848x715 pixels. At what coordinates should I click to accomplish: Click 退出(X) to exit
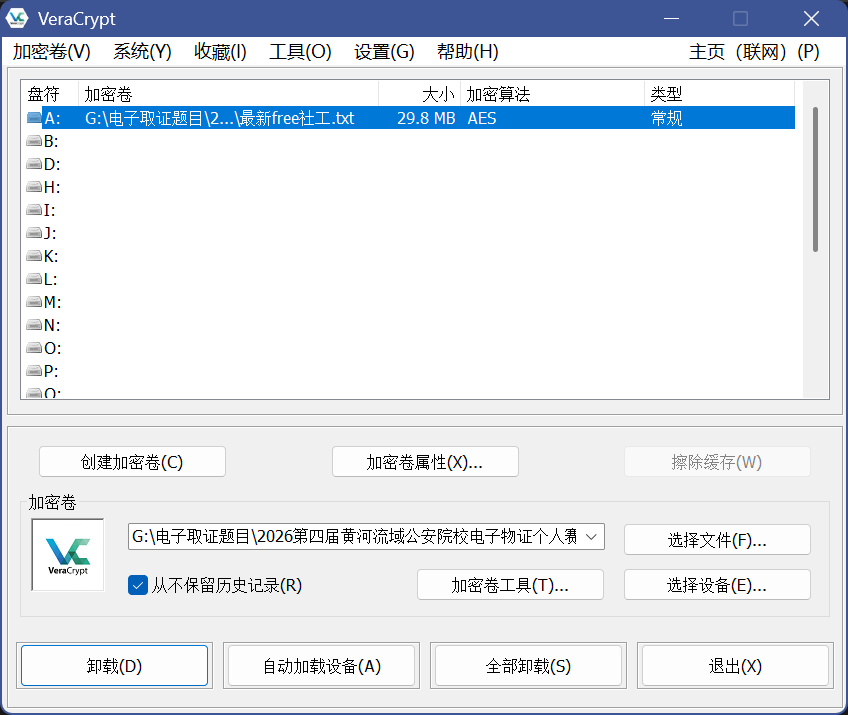[x=736, y=665]
